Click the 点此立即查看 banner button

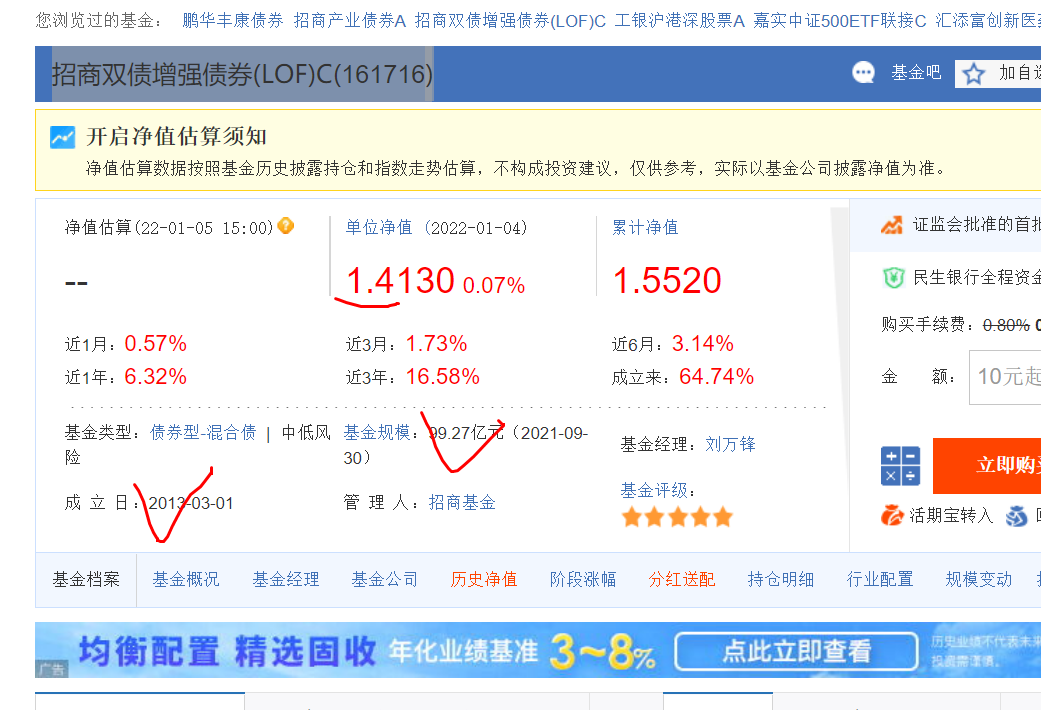pyautogui.click(x=796, y=652)
